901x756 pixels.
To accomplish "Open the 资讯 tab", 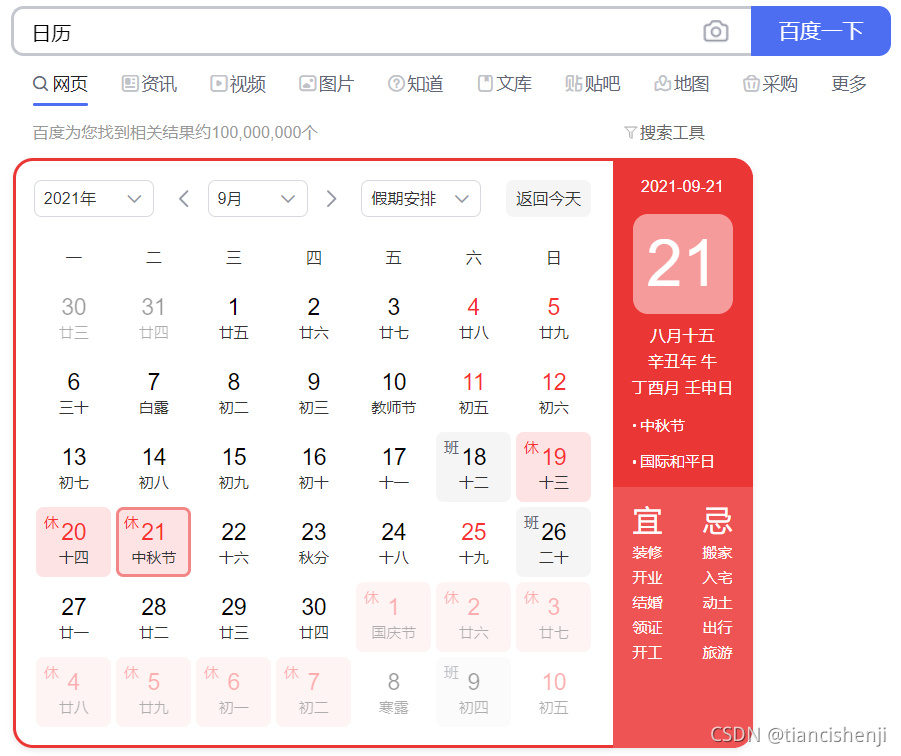I will coord(149,84).
